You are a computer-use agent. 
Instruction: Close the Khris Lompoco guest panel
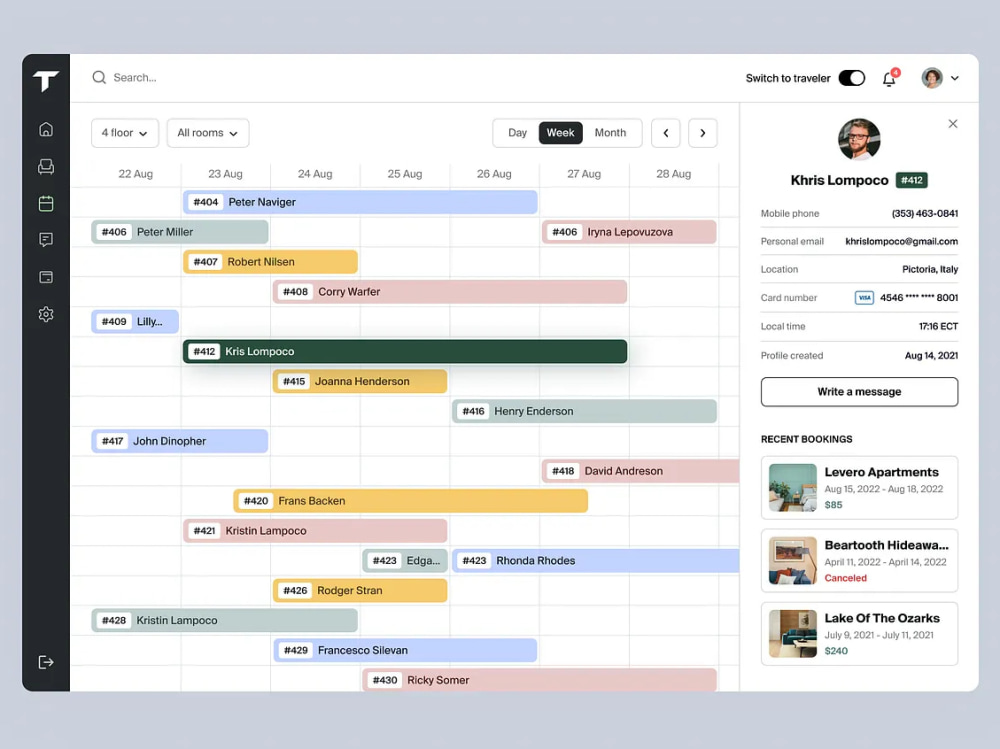click(x=953, y=124)
